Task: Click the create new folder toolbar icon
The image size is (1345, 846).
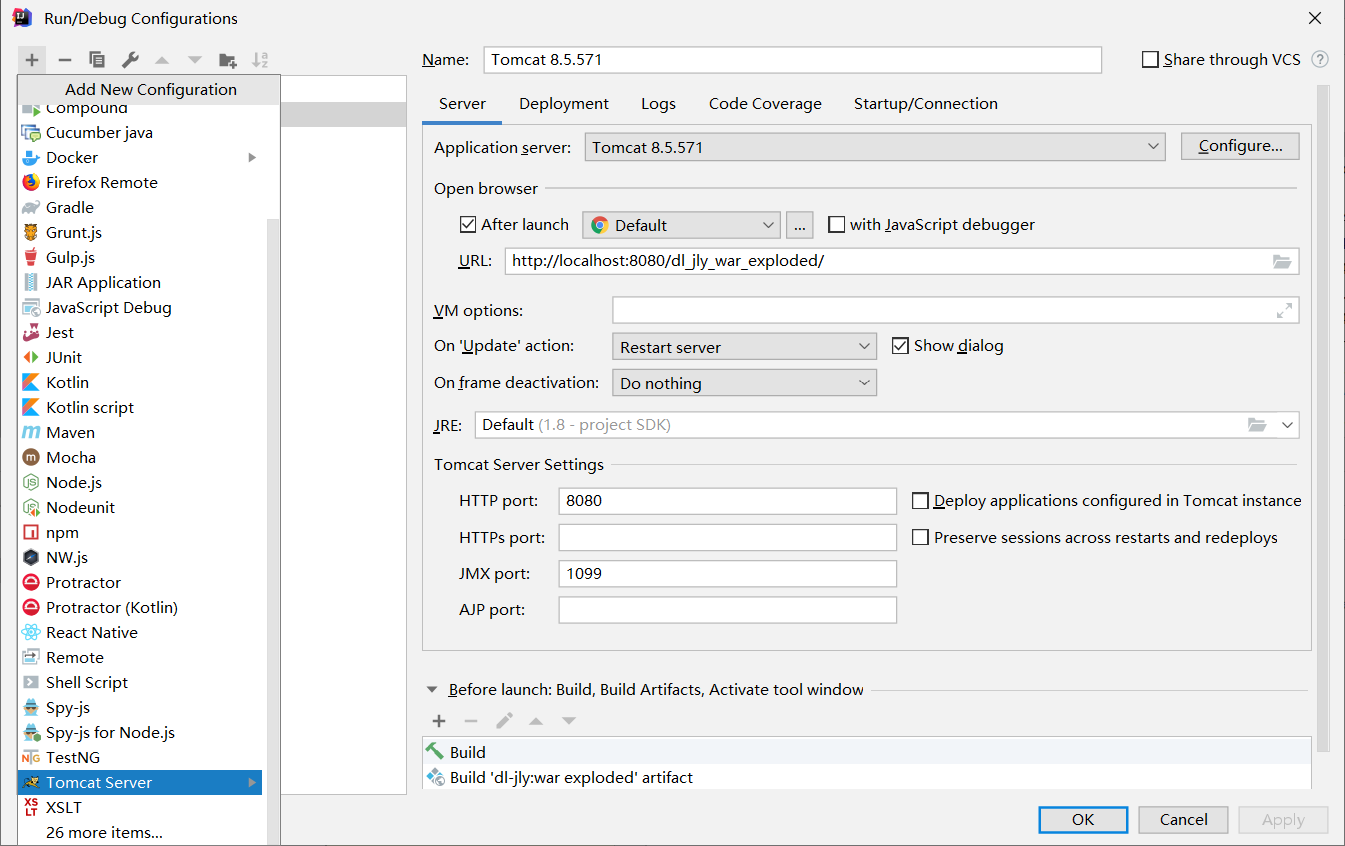Action: pos(228,60)
